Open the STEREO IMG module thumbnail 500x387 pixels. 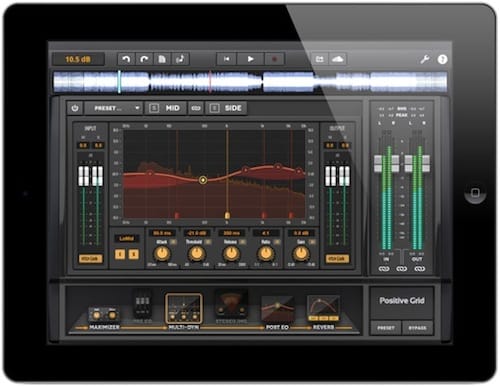point(231,306)
